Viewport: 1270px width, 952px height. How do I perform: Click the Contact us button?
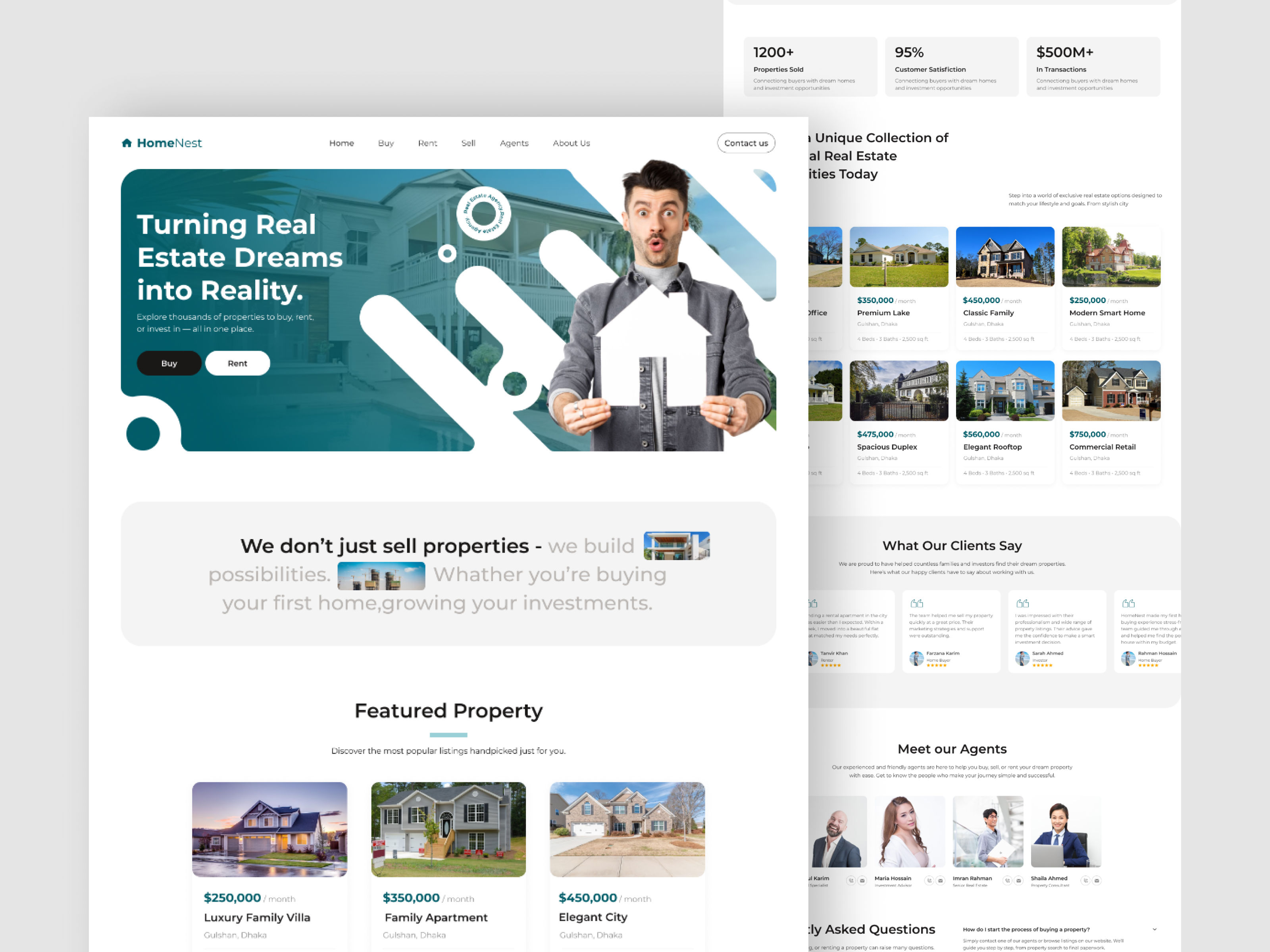pos(746,143)
